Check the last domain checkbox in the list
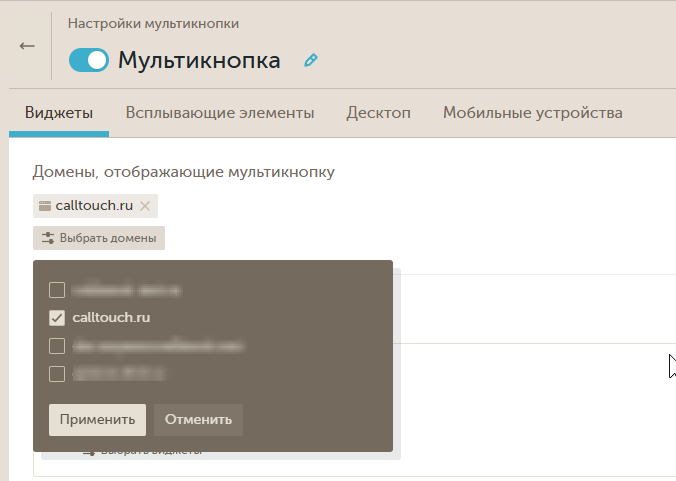Screen dimensions: 676x481 click(57, 374)
